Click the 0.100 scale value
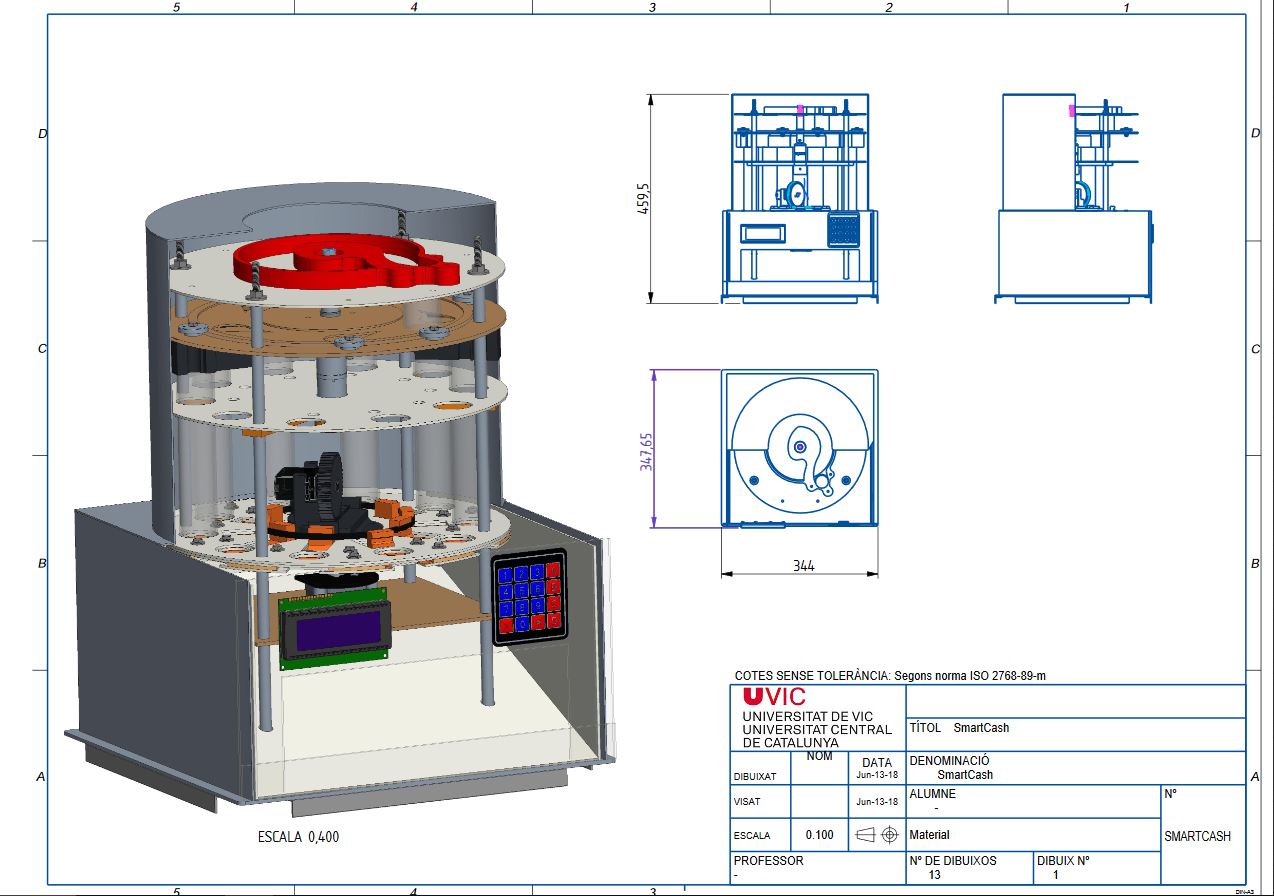 point(819,835)
